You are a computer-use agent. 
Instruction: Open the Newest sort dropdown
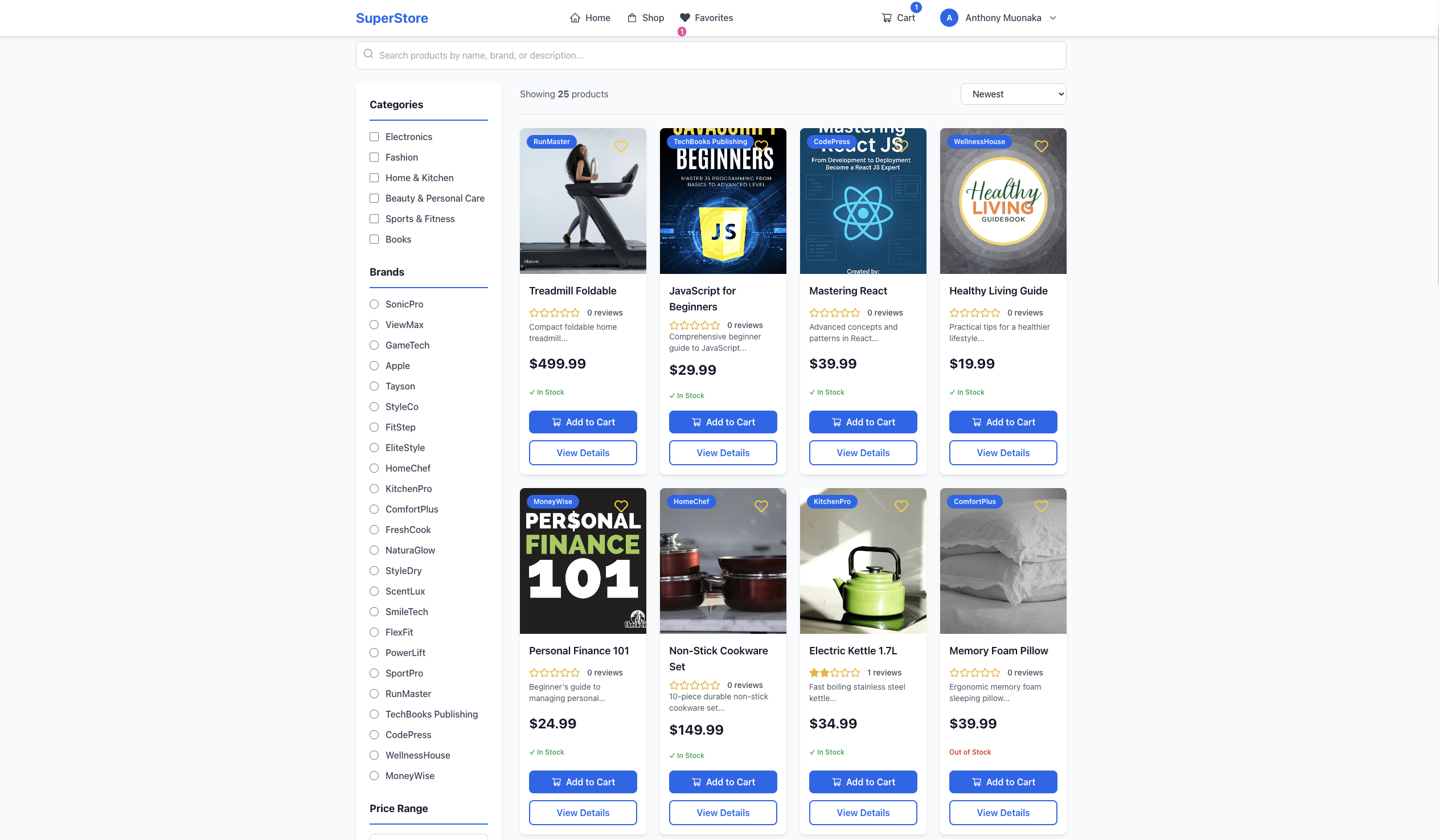click(1012, 94)
